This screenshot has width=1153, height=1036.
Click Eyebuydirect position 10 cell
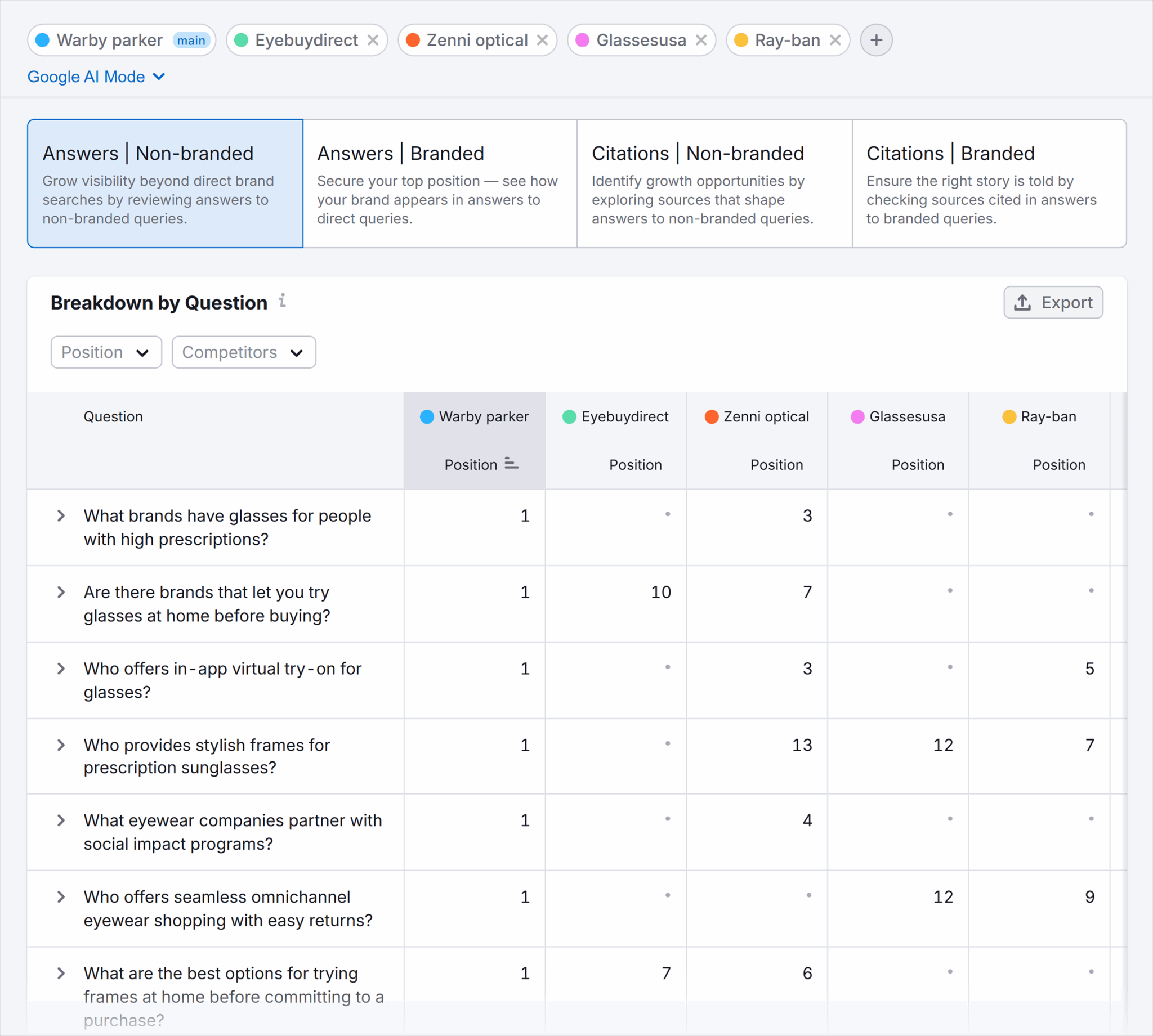[661, 592]
